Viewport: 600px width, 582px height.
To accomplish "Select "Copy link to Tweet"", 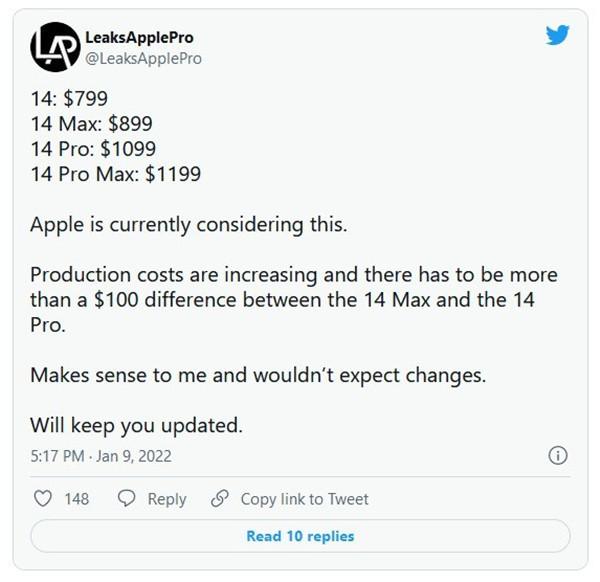I will pos(304,498).
